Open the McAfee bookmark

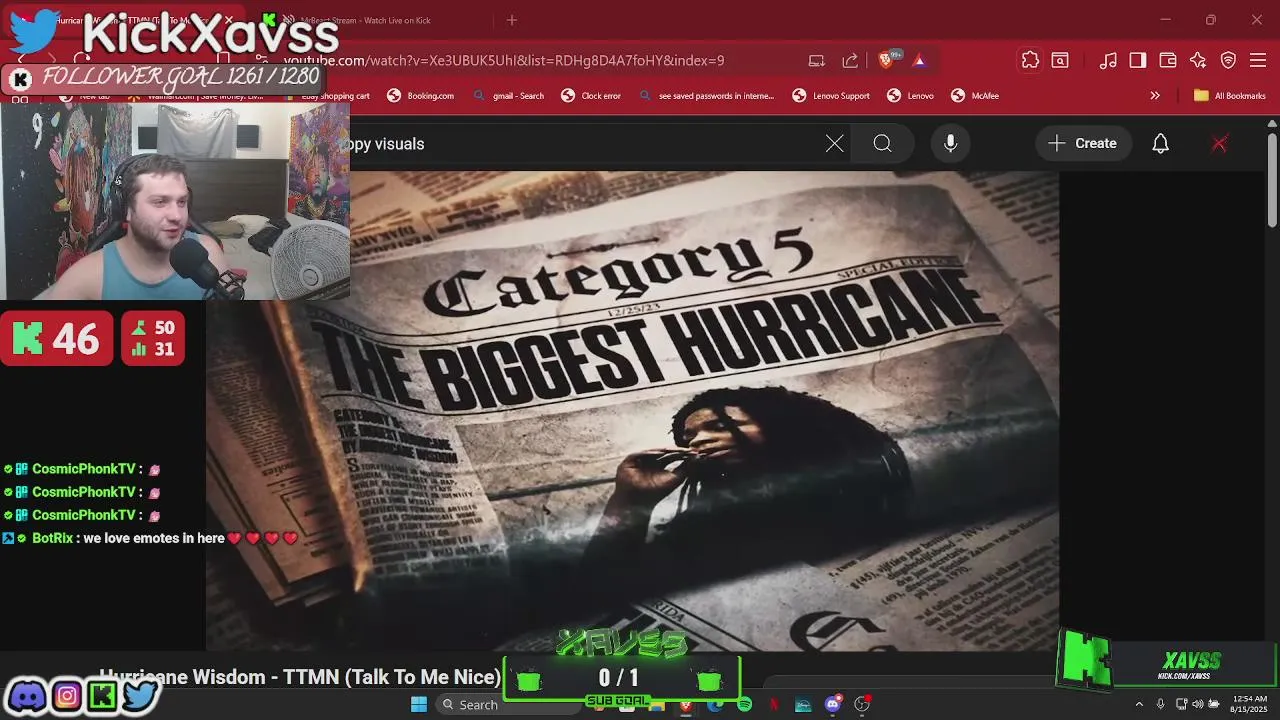click(974, 96)
